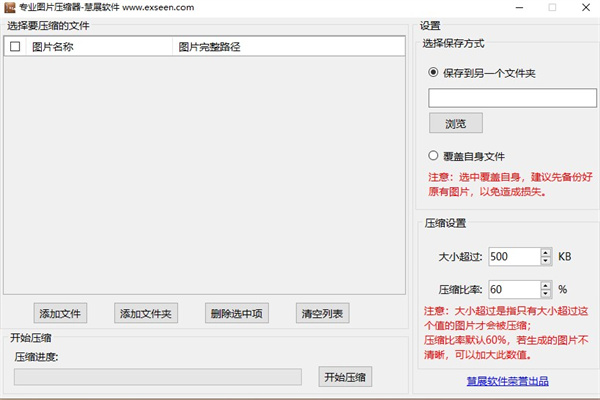Image resolution: width=600 pixels, height=400 pixels.
Task: Decrease 压缩比率 value with down arrow
Action: click(545, 294)
